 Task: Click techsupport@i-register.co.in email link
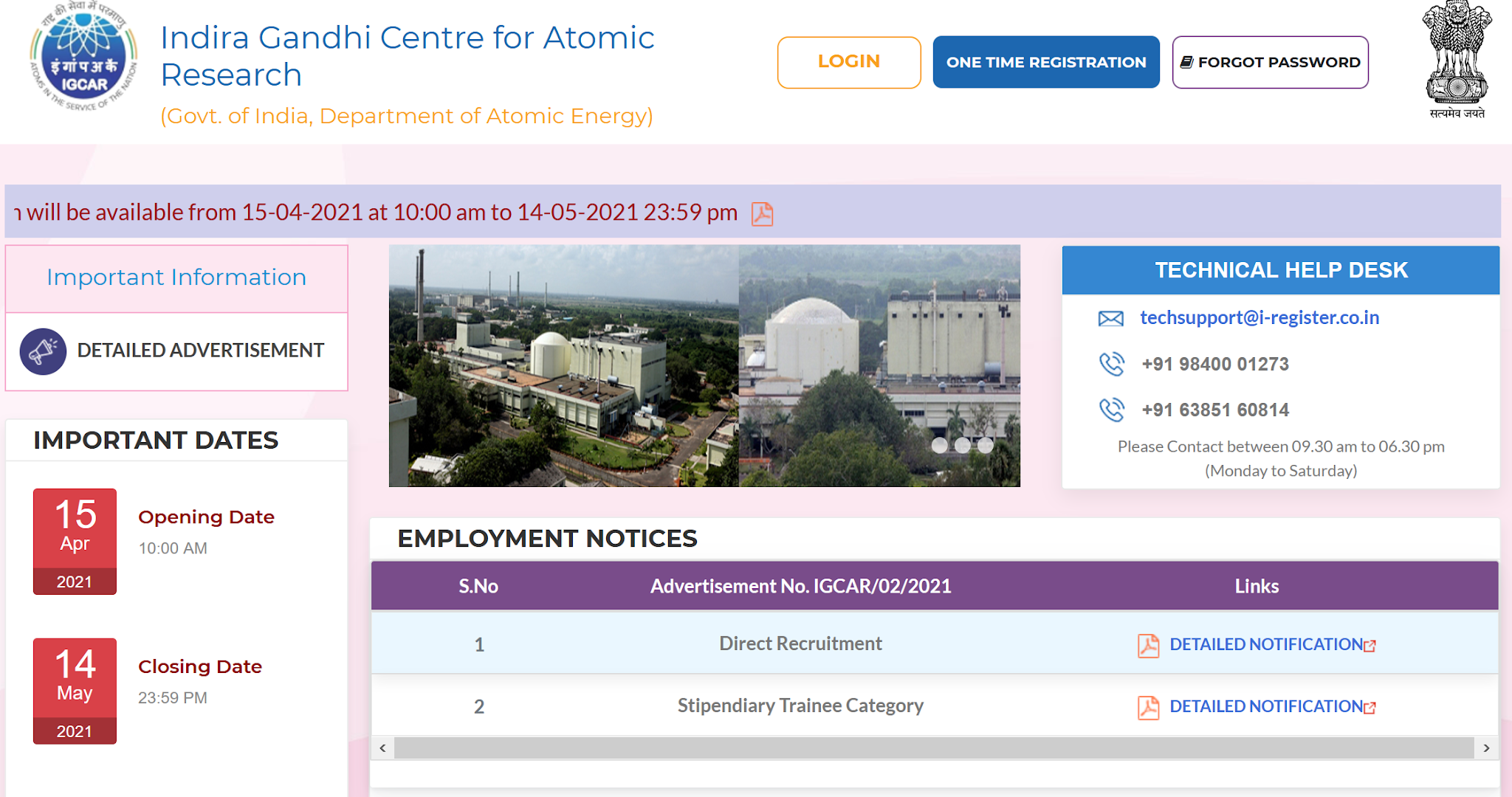[1259, 317]
